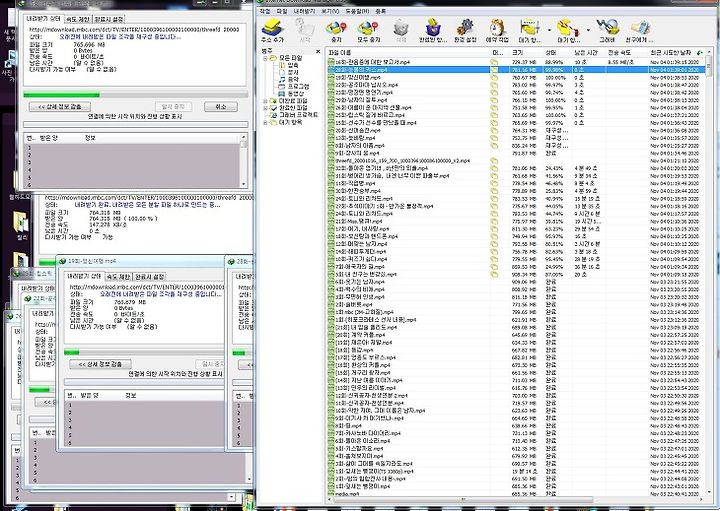The image size is (720, 511).
Task: Select the media.mp4 row at list bottom
Action: pos(516,494)
